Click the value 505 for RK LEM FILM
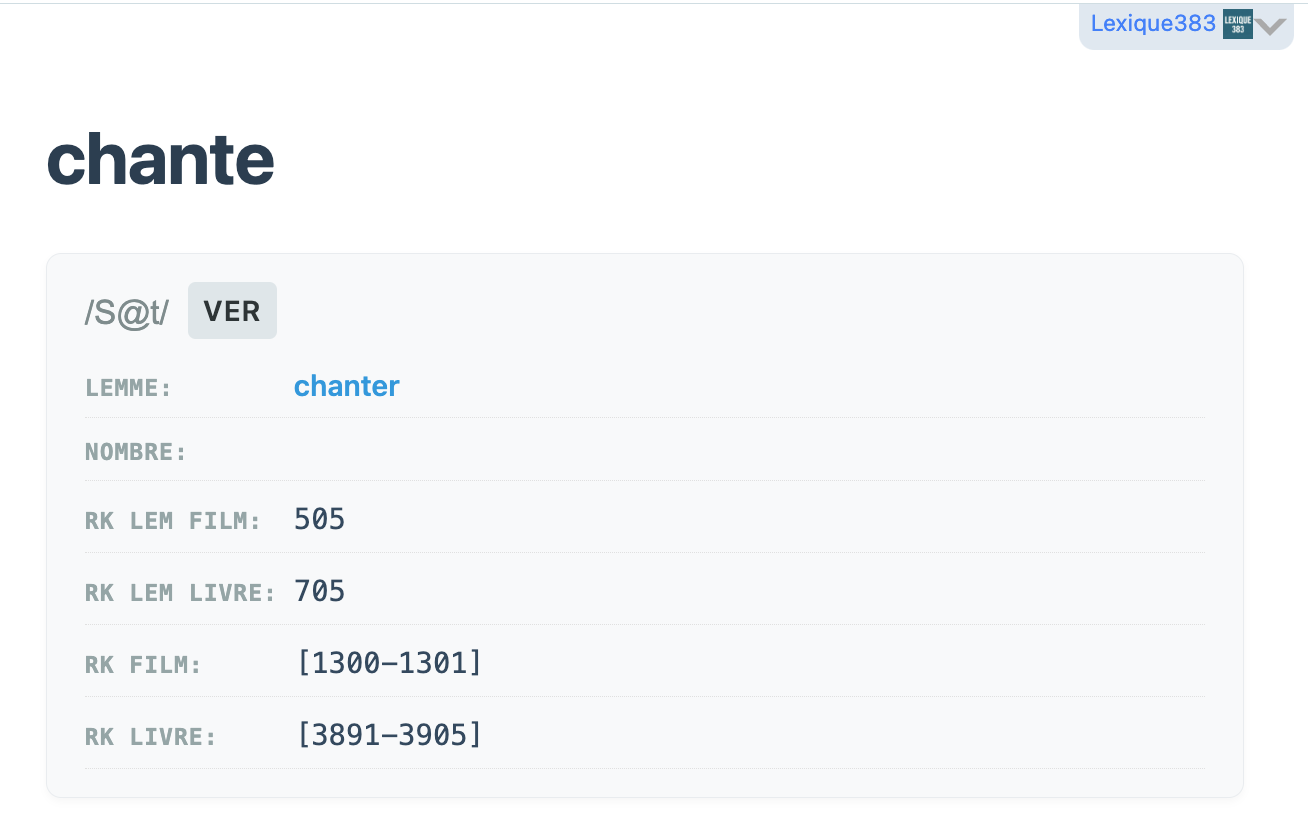The height and width of the screenshot is (816, 1308). point(319,519)
